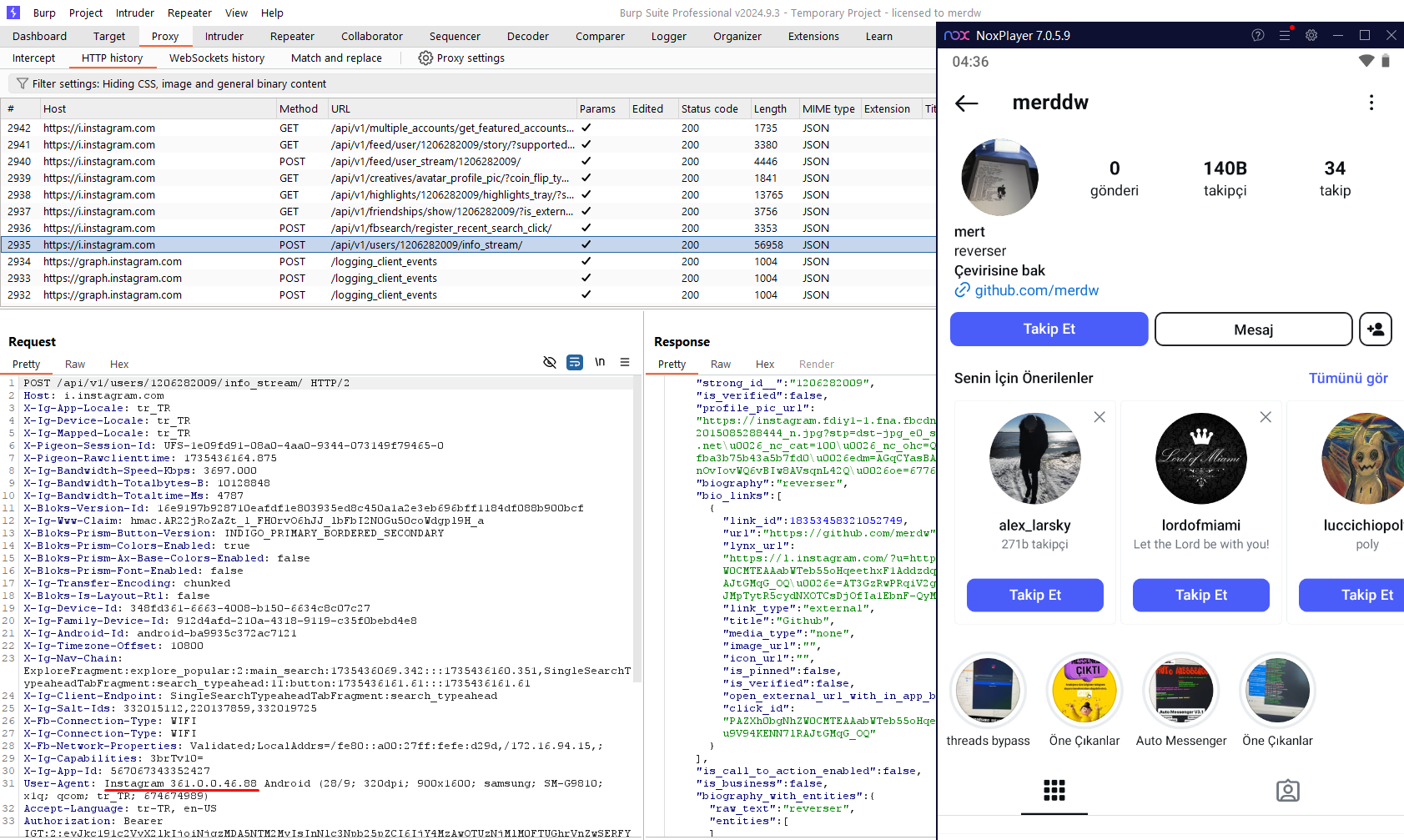
Task: Open Auto Messenger highlight
Action: point(1181,691)
